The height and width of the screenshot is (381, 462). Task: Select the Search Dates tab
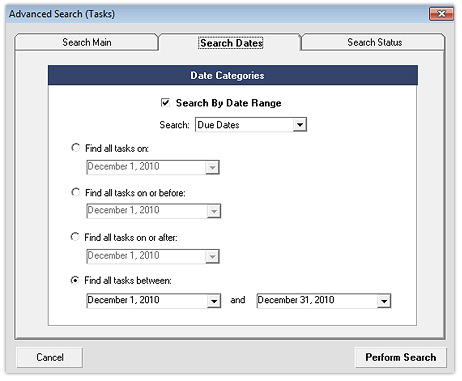(231, 43)
